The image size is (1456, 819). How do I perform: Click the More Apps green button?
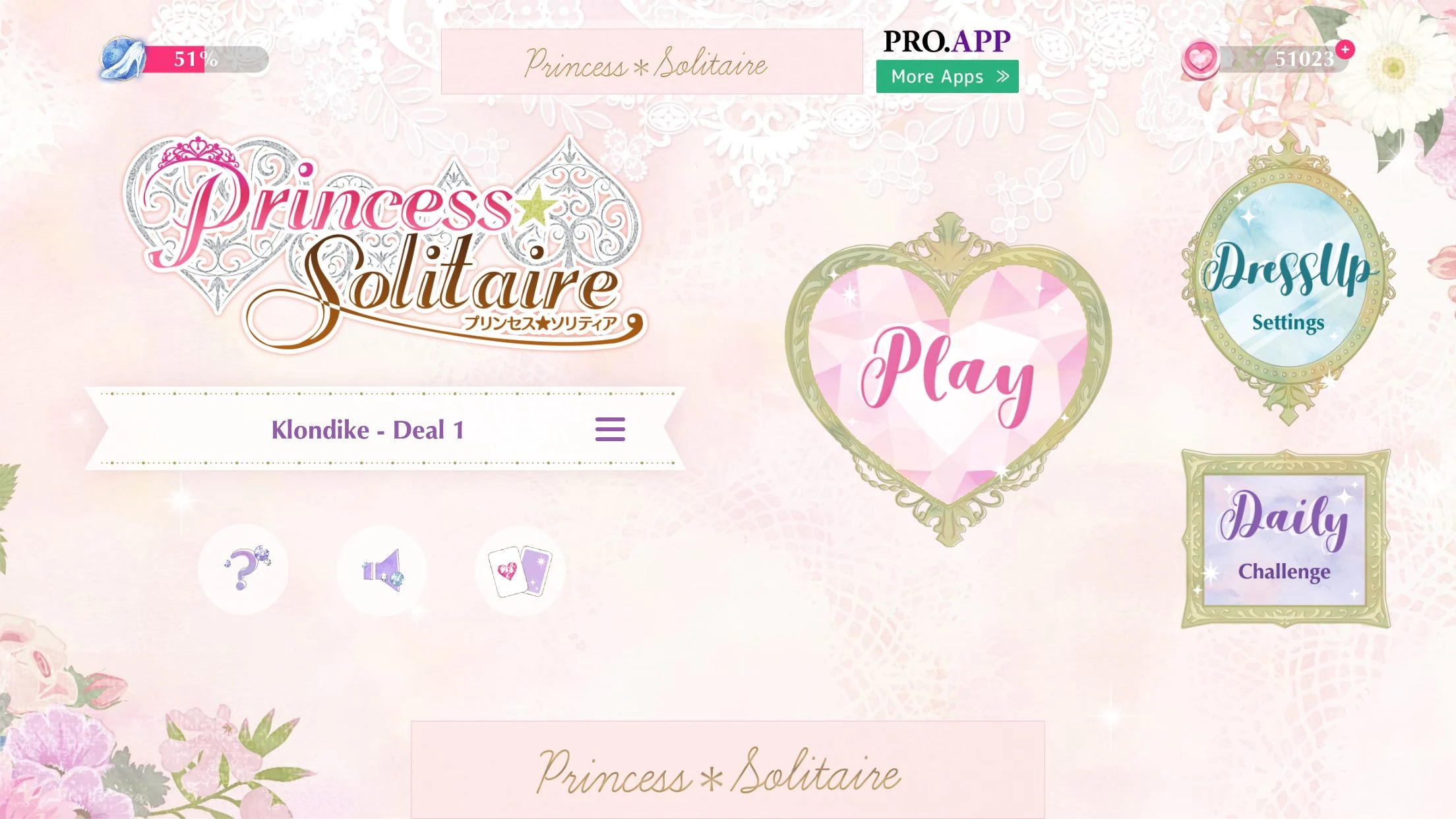[948, 76]
